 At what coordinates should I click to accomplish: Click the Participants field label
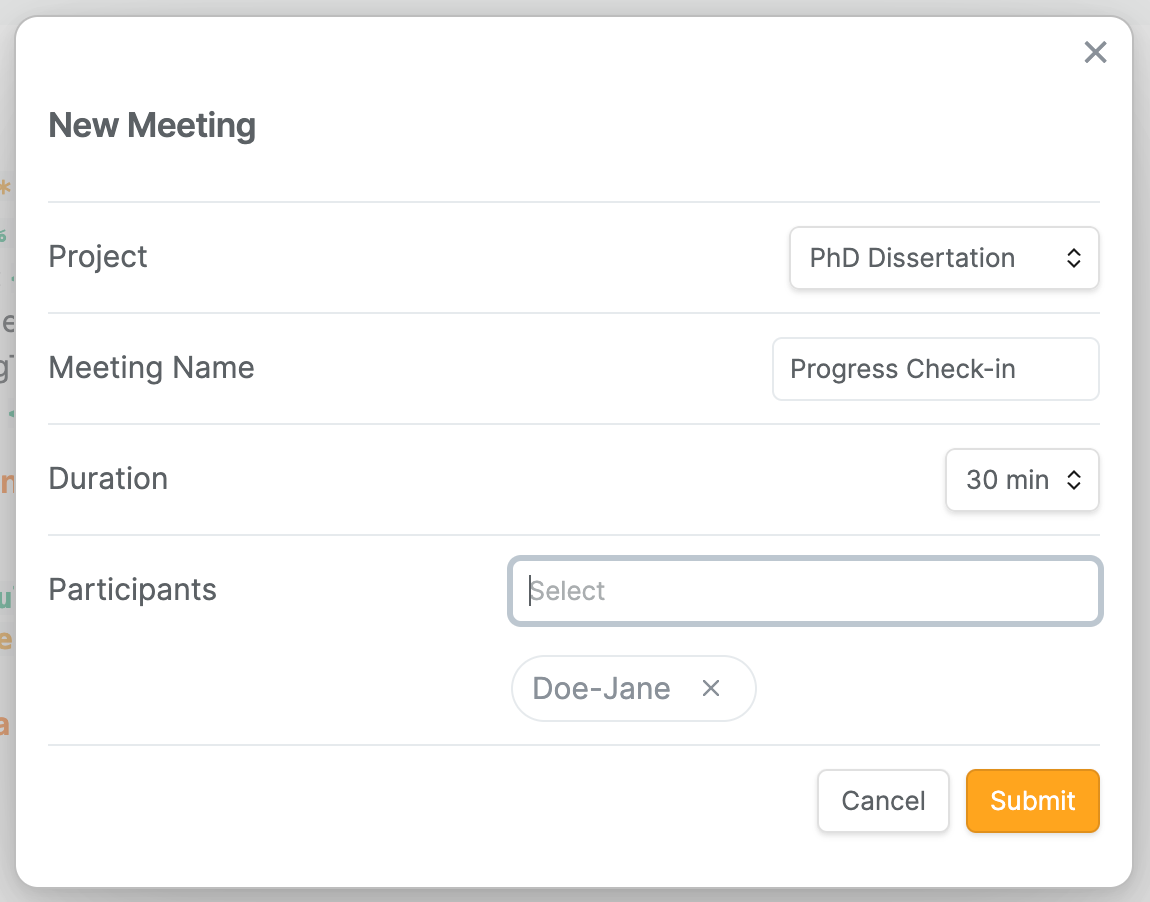coord(132,590)
